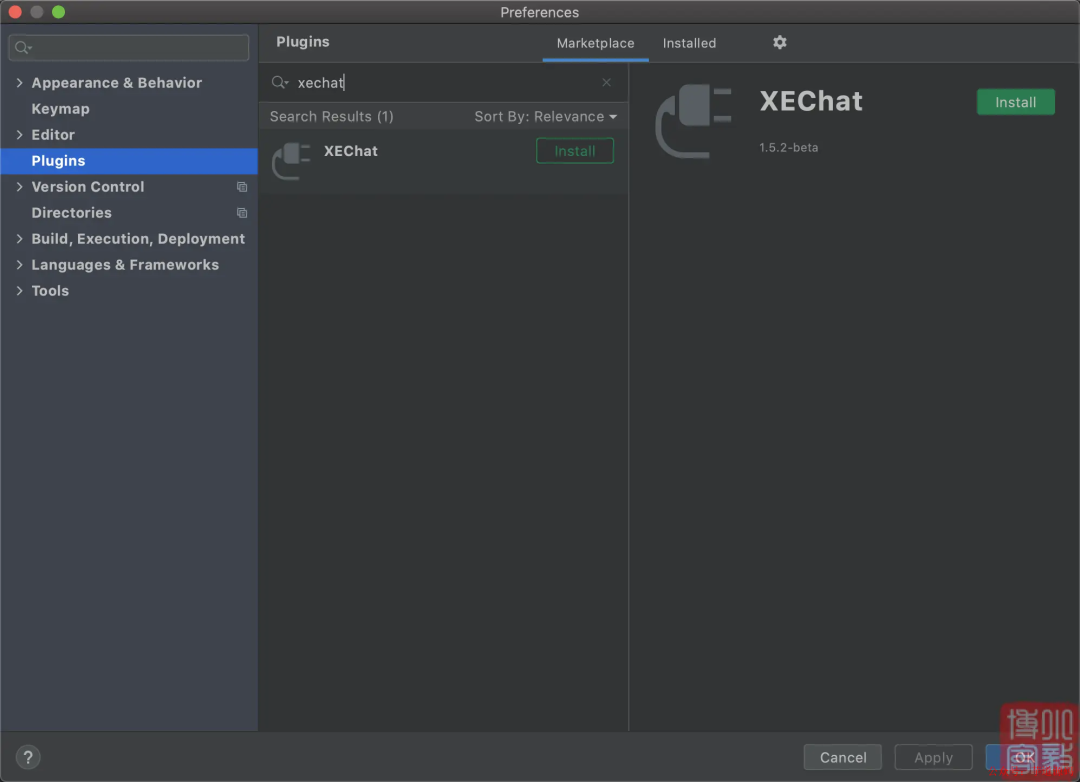This screenshot has height=782, width=1080.
Task: Install XEChat from the results list
Action: [x=574, y=151]
